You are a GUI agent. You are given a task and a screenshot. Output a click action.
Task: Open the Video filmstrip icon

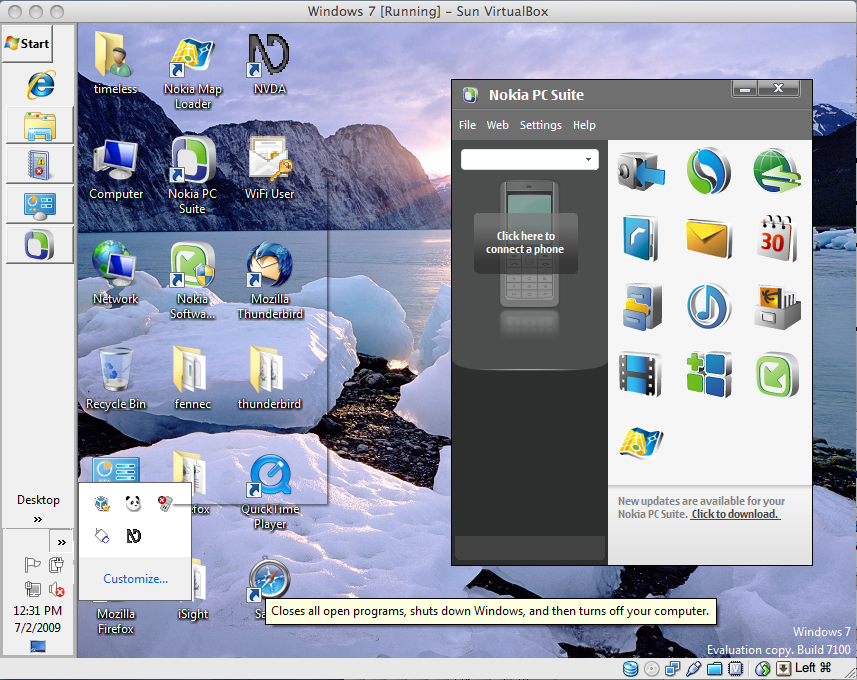point(640,374)
